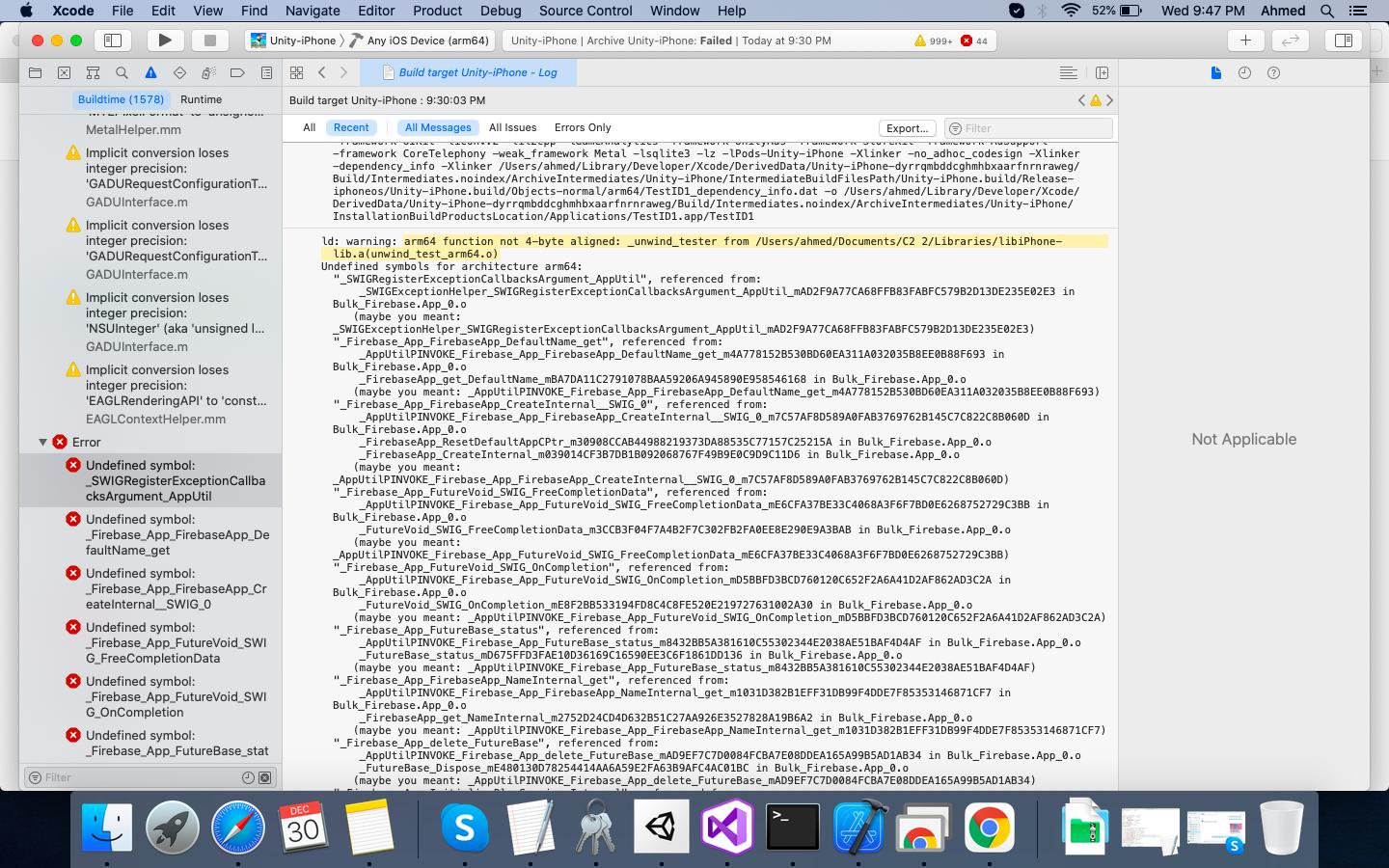The height and width of the screenshot is (868, 1389).
Task: Select the All Issues filter
Action: (x=512, y=127)
